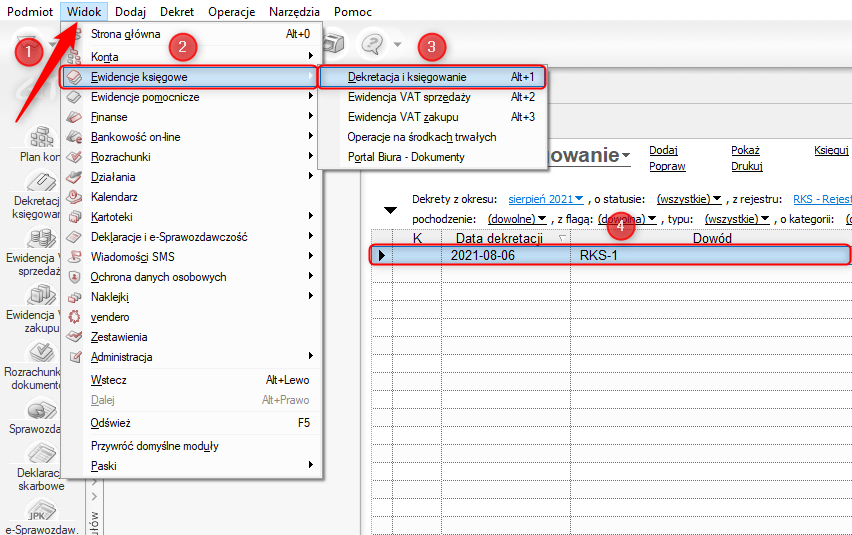
Task: Open the Narzędzia menu
Action: coord(294,11)
